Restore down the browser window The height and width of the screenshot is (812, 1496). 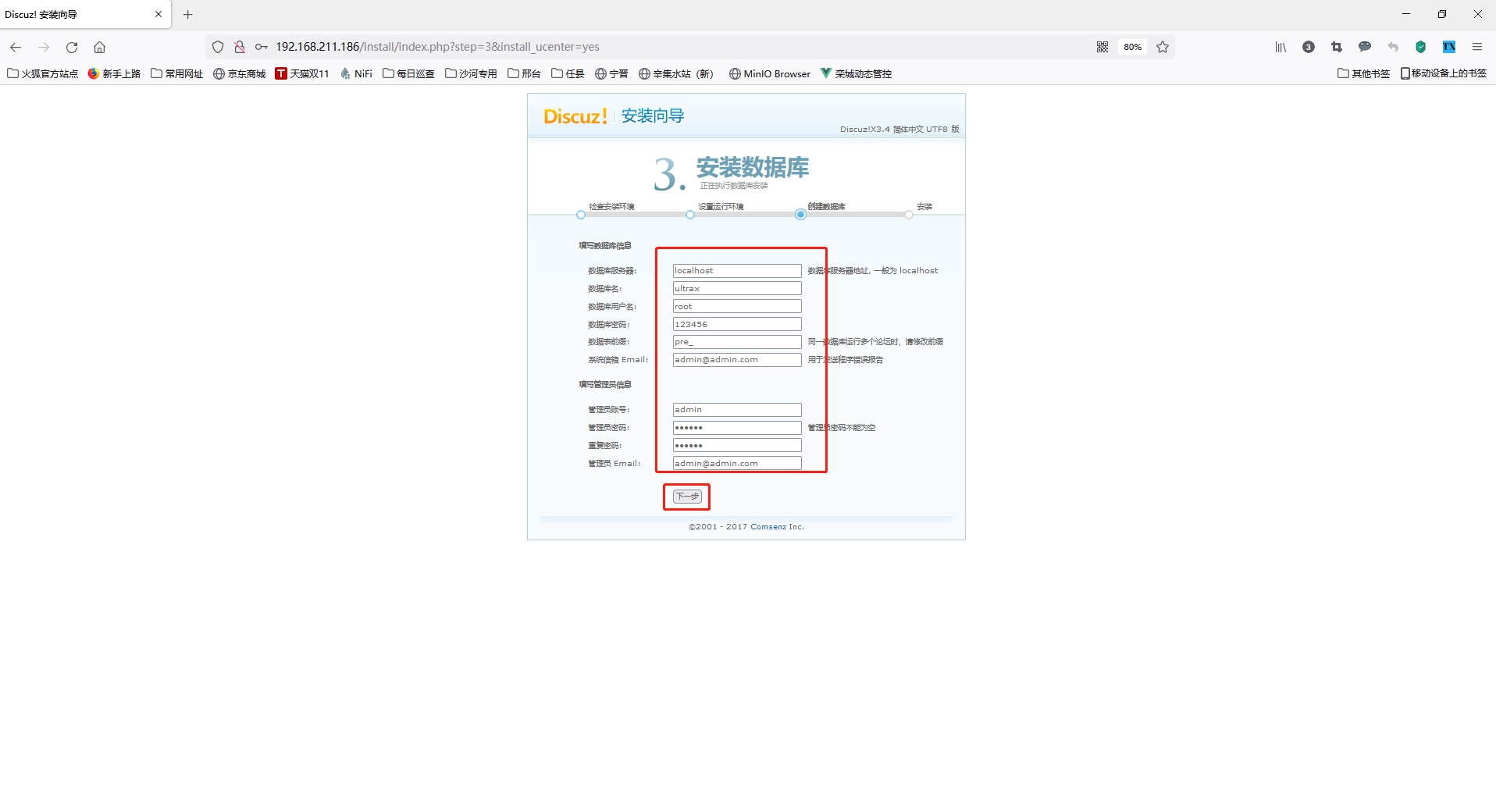tap(1442, 14)
